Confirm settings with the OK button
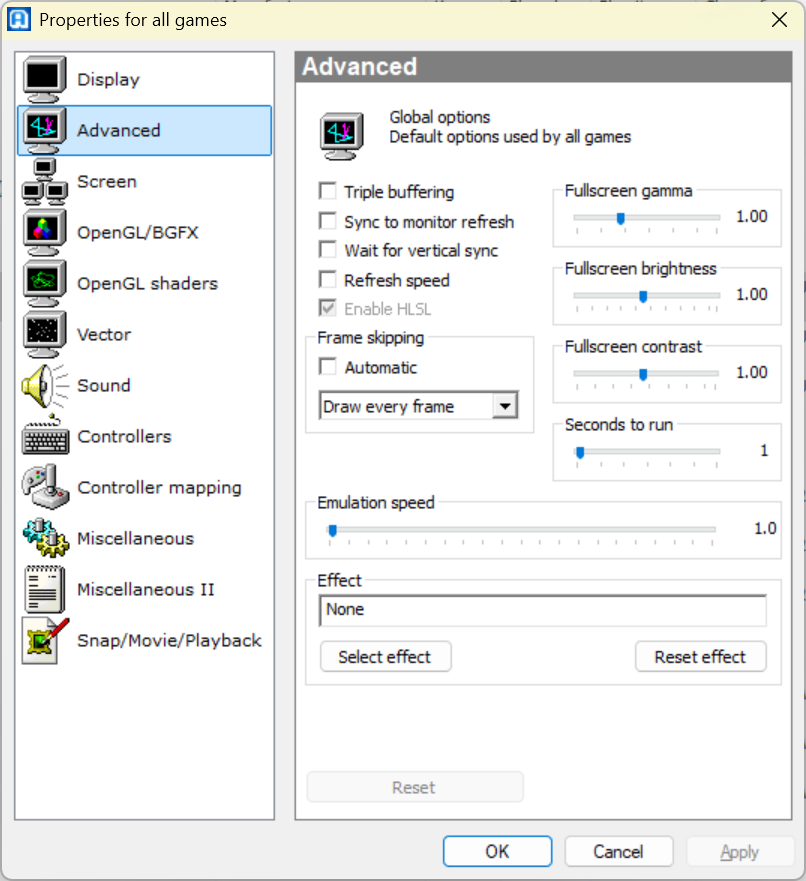 point(497,851)
